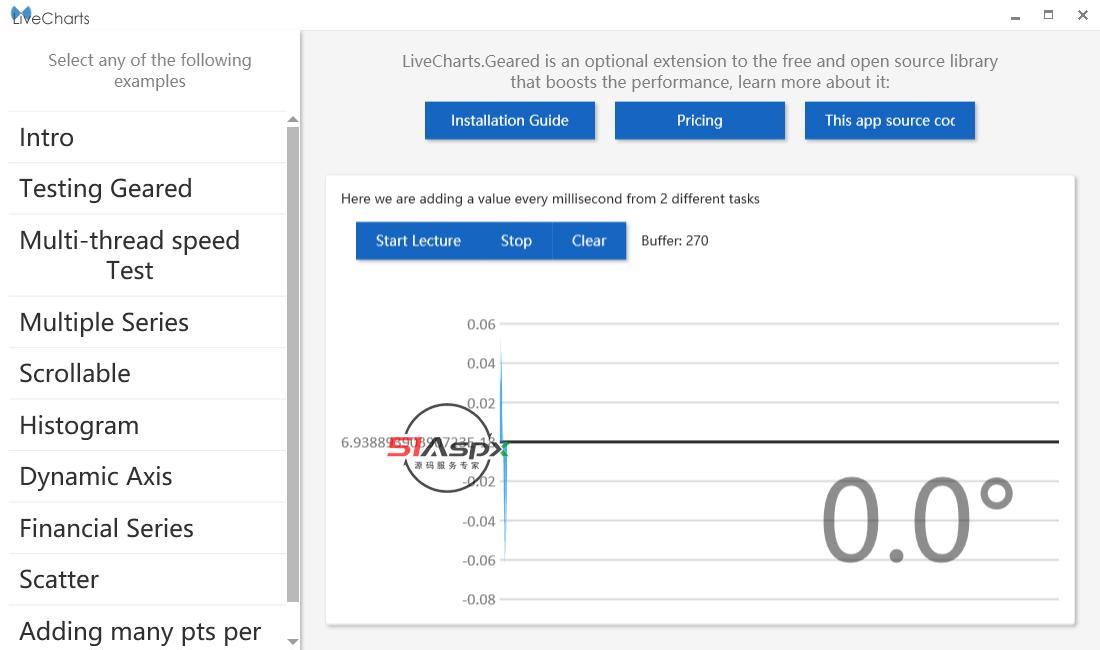Click the -0.08 axis label
The width and height of the screenshot is (1100, 650).
(478, 600)
